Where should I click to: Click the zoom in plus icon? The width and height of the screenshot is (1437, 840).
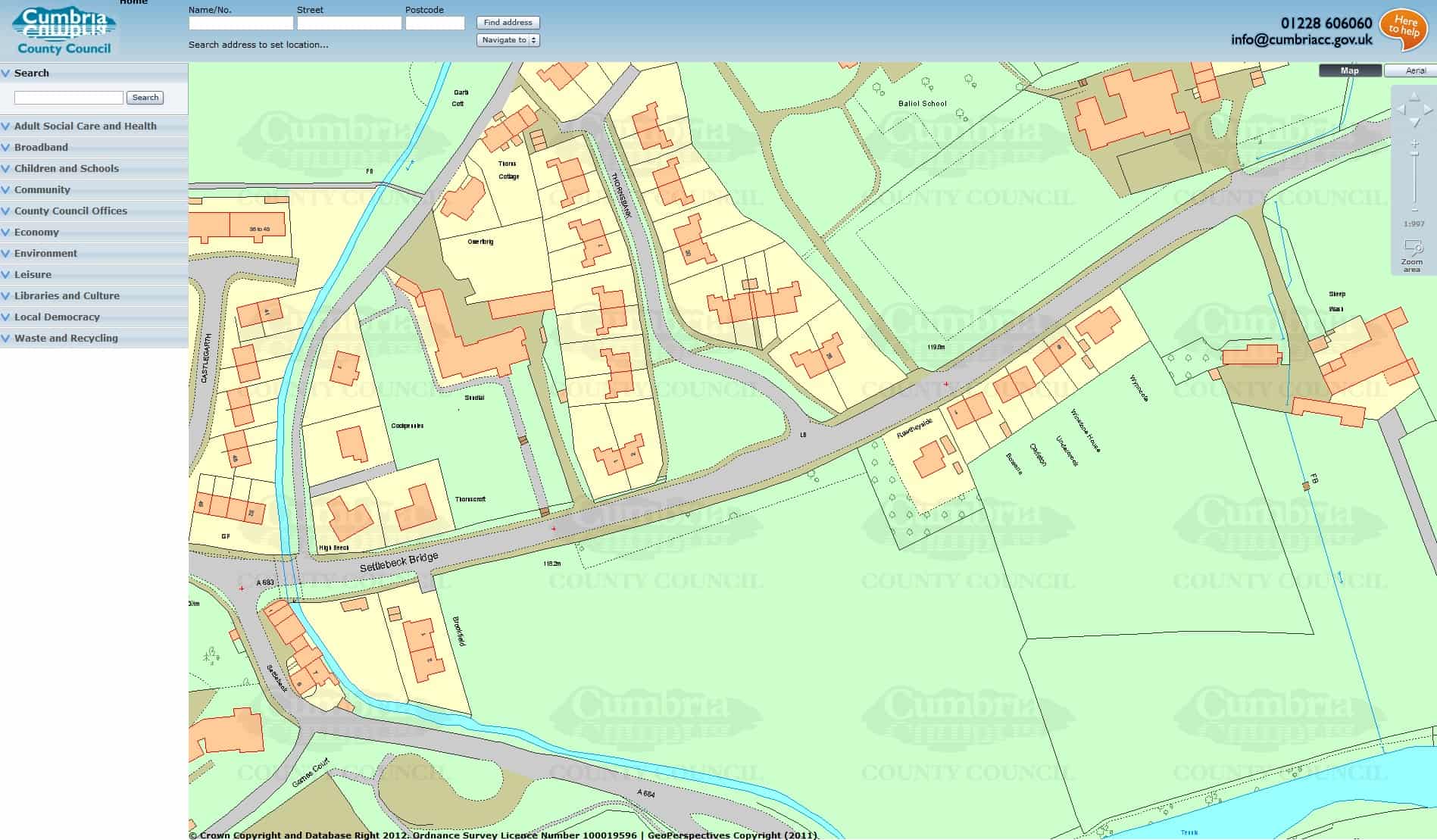click(1414, 144)
